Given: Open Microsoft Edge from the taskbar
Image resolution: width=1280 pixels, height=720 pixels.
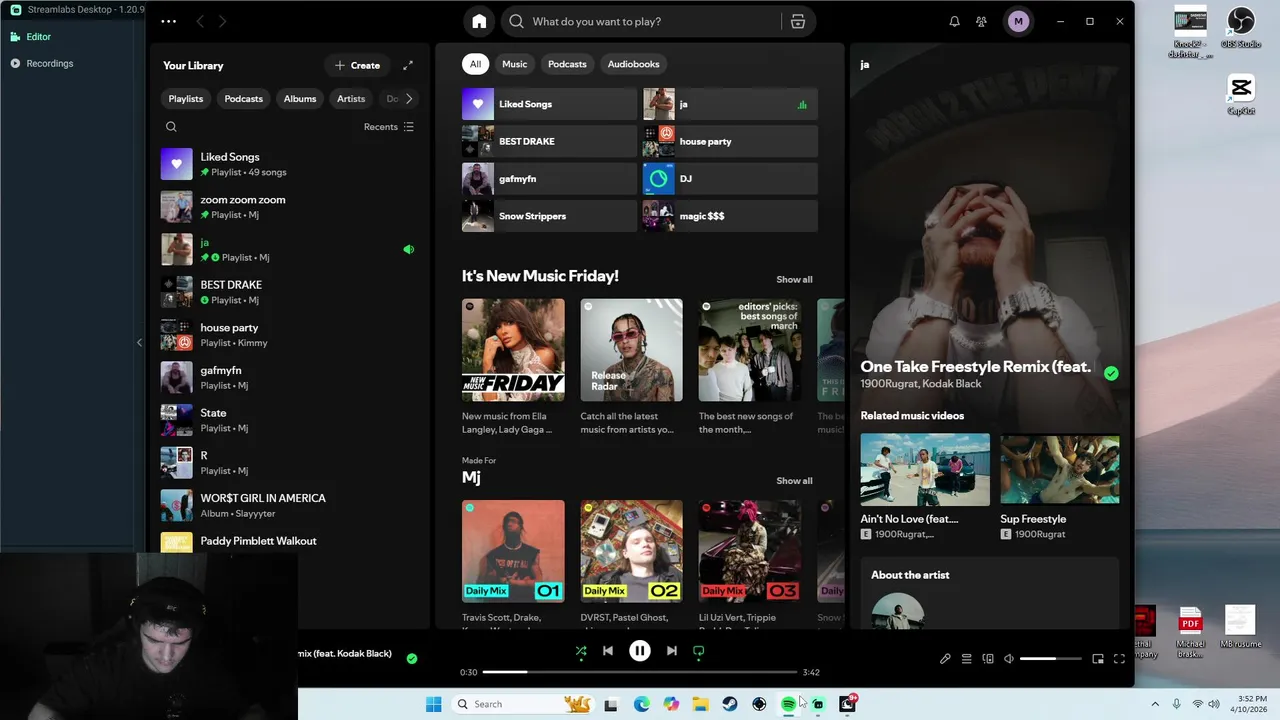Looking at the screenshot, I should pos(642,704).
